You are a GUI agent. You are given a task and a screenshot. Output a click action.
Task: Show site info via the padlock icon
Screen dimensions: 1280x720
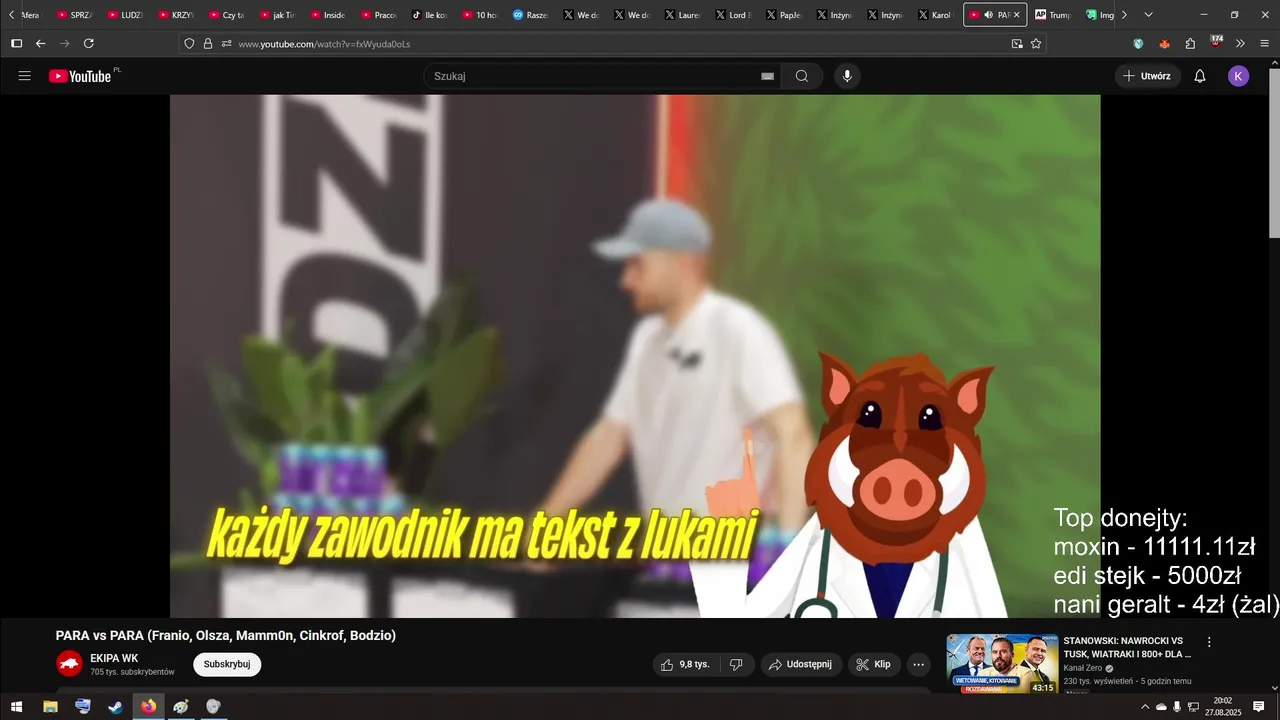click(x=208, y=43)
